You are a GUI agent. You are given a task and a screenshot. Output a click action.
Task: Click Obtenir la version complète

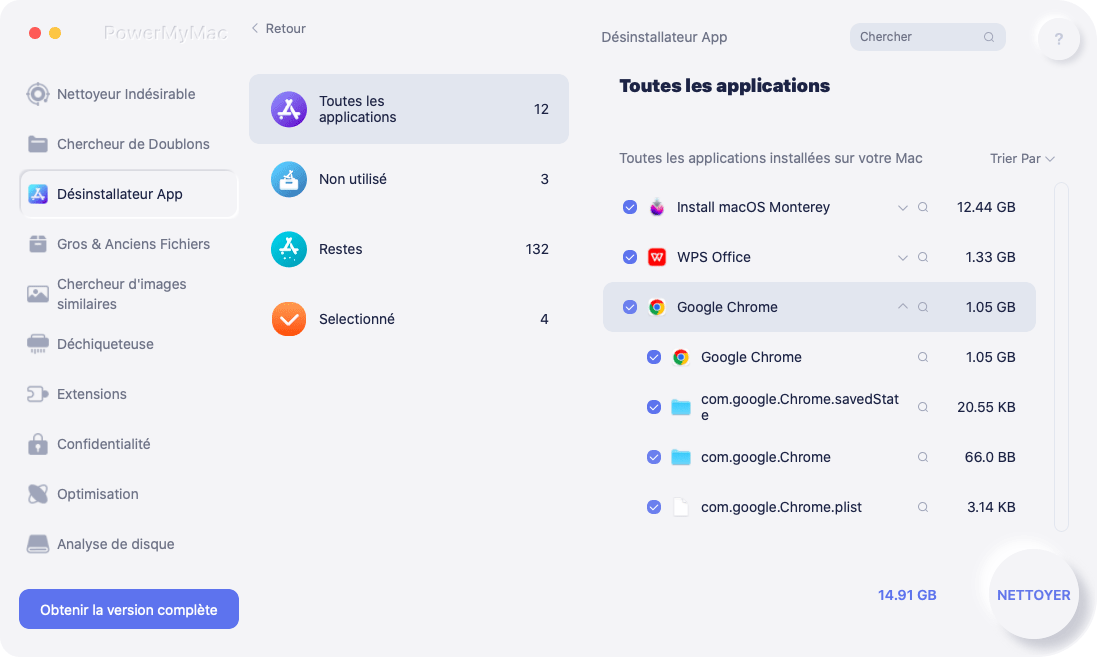[129, 609]
